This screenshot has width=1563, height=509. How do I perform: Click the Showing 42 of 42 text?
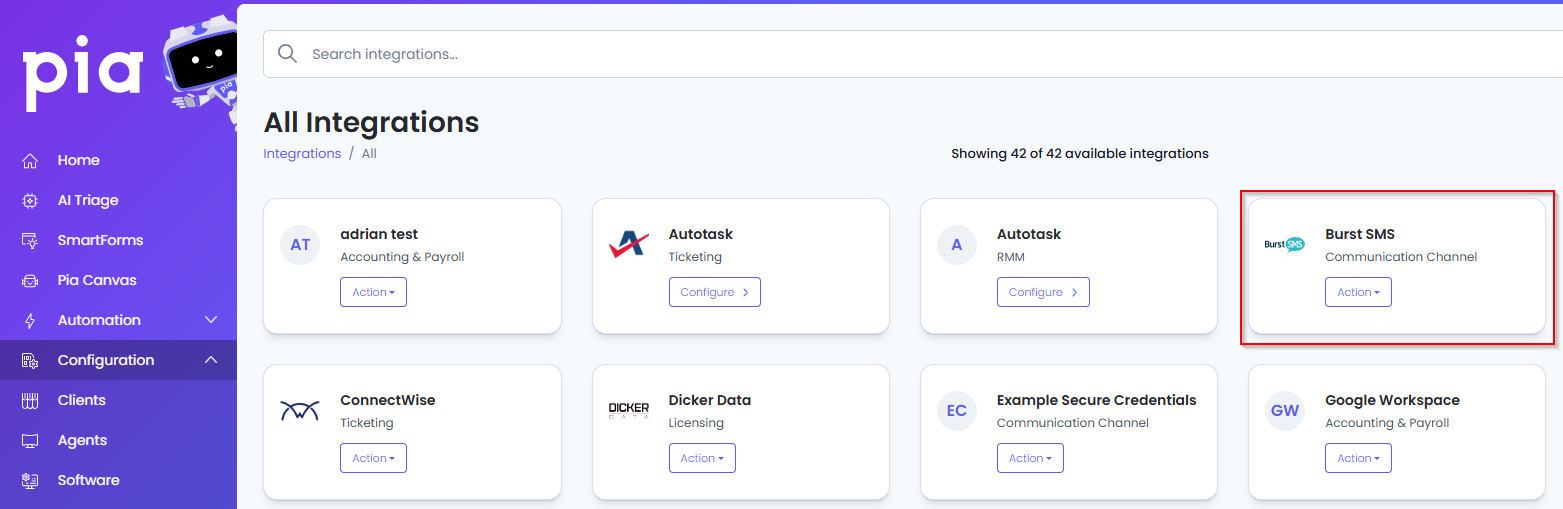pos(1080,154)
